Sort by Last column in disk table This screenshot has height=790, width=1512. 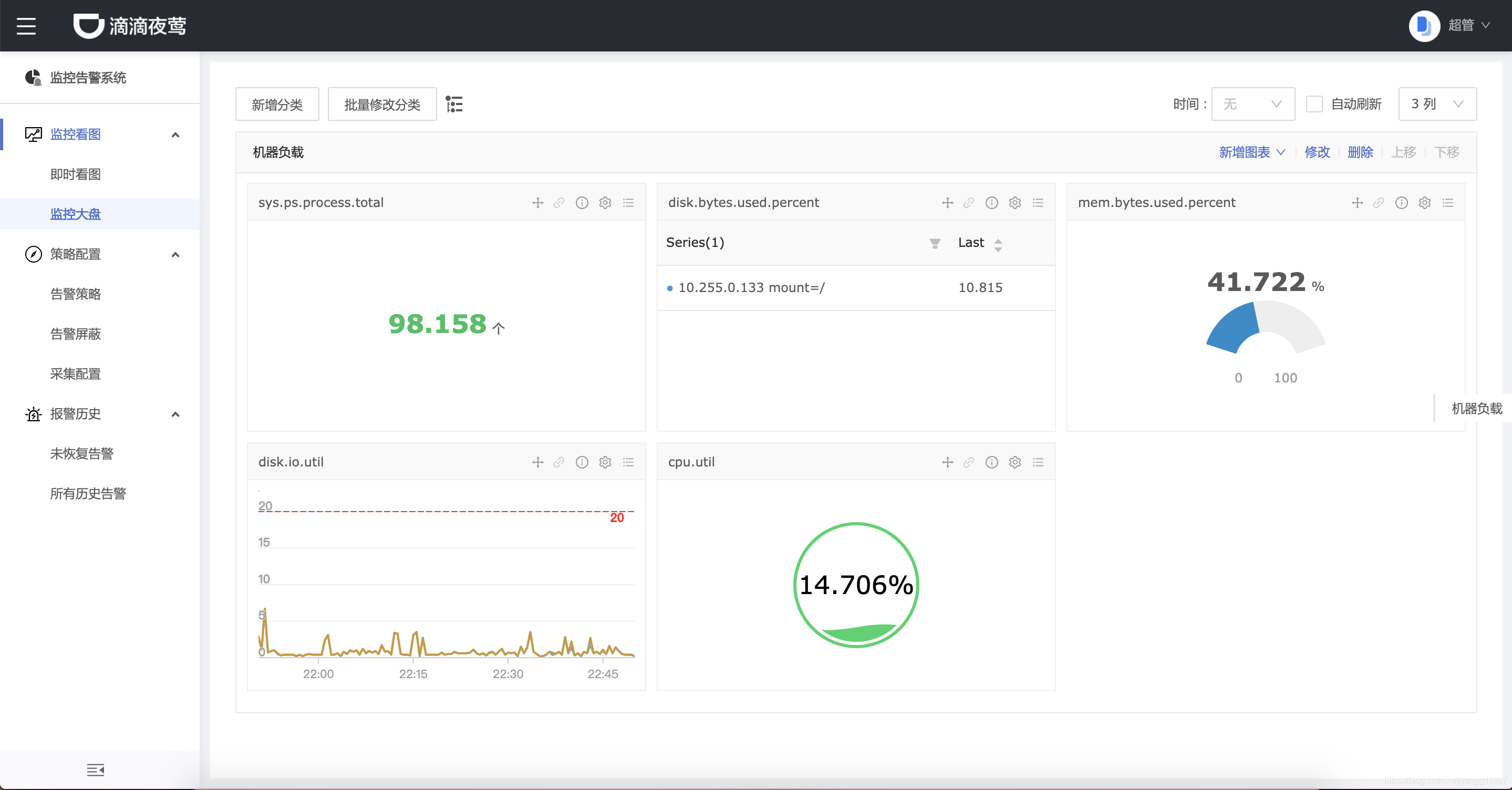click(998, 245)
